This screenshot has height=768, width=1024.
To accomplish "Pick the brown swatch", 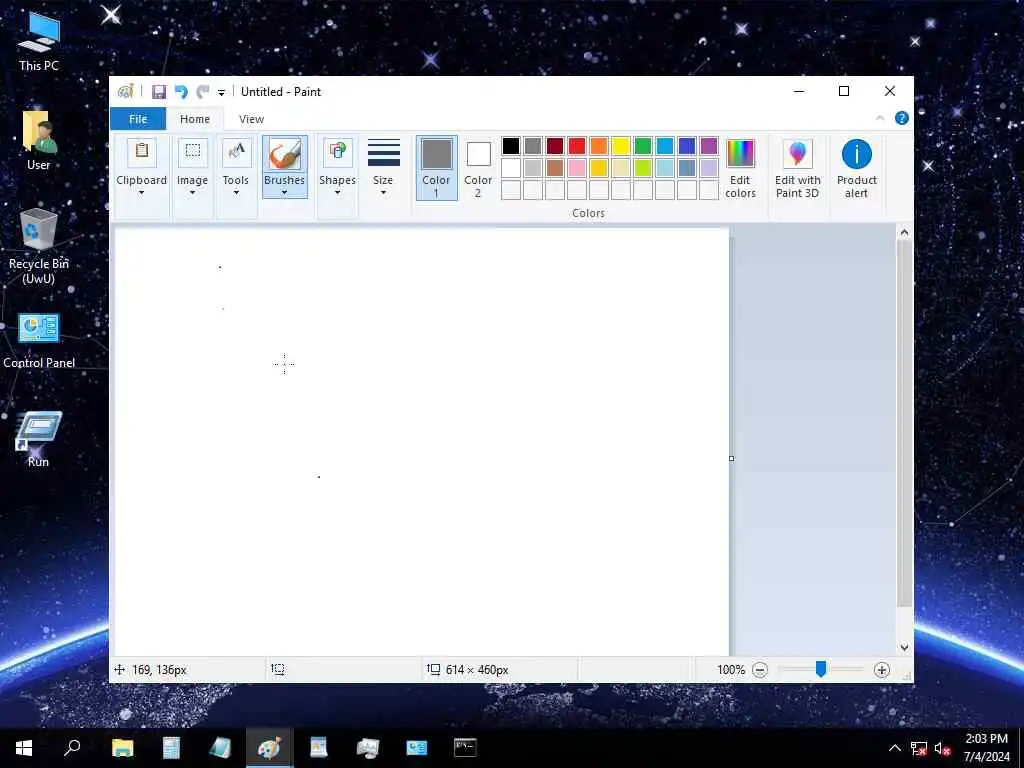I will pos(555,168).
